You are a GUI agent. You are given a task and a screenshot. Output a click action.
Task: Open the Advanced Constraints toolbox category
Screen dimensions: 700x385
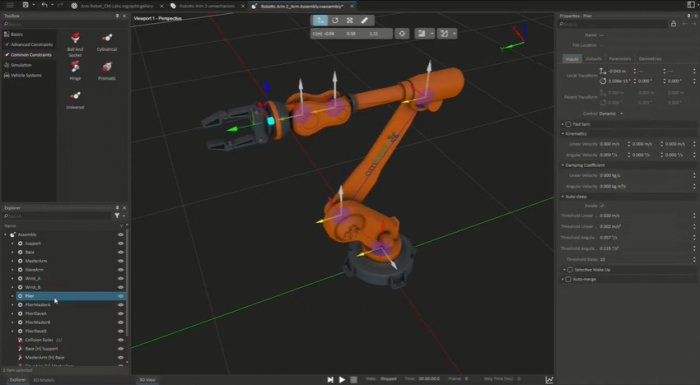pos(32,45)
